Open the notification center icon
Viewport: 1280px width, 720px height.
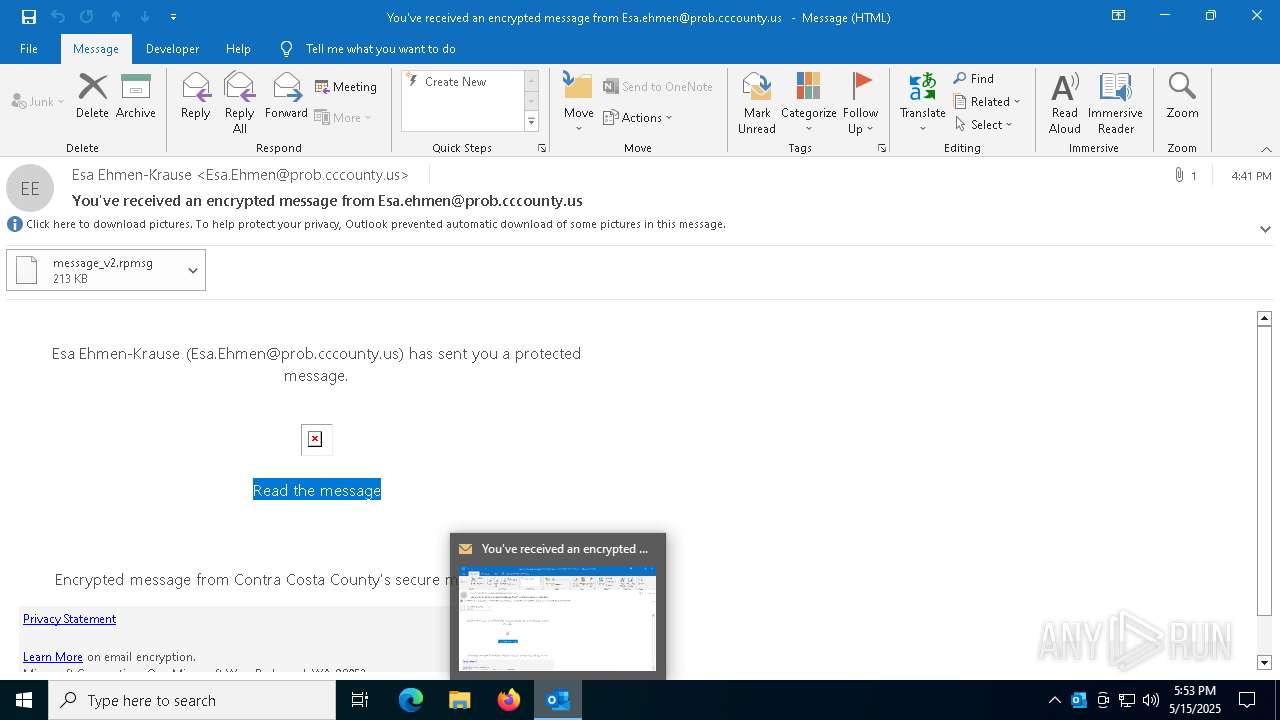(1247, 700)
